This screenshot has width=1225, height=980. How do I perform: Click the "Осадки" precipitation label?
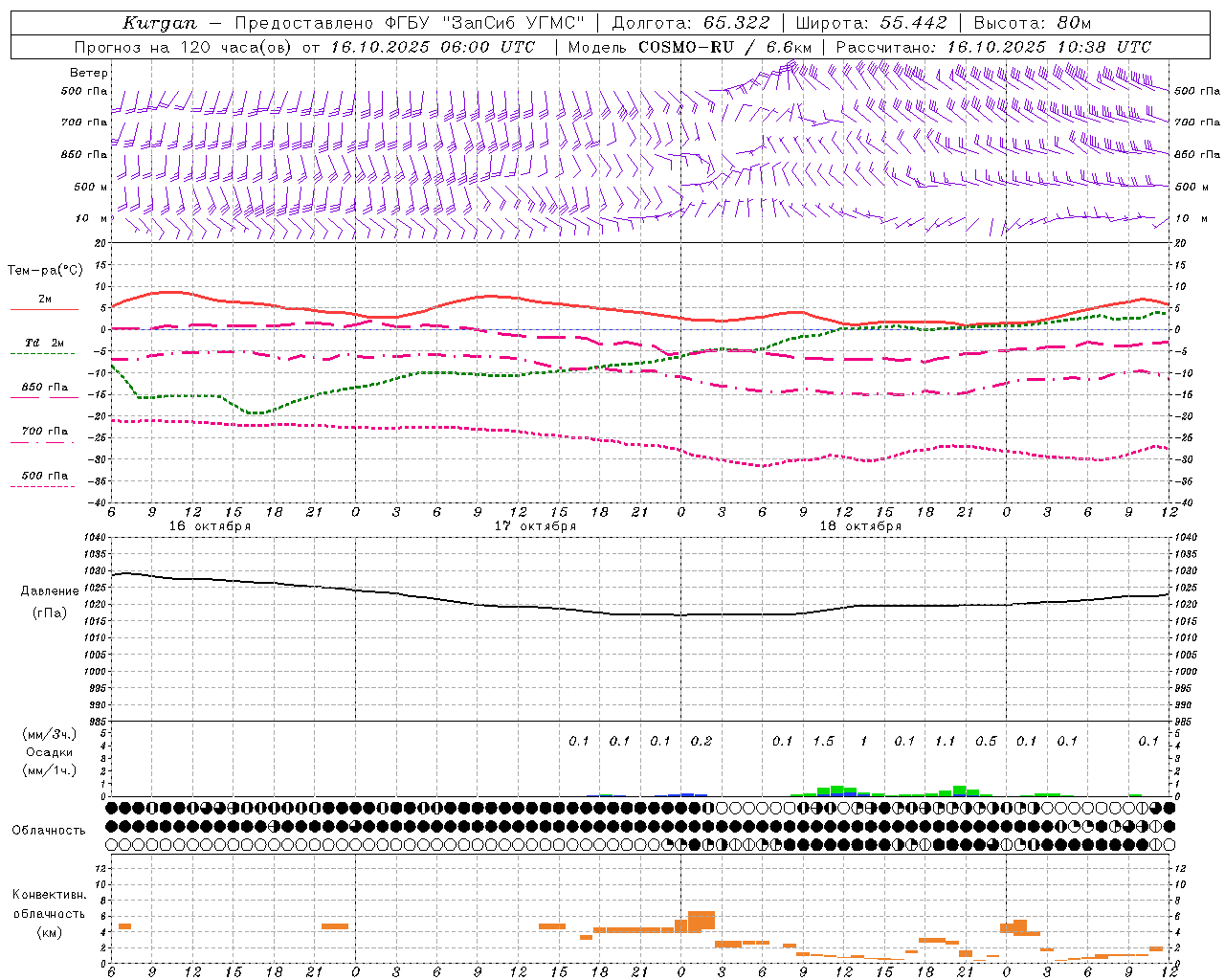[x=51, y=752]
